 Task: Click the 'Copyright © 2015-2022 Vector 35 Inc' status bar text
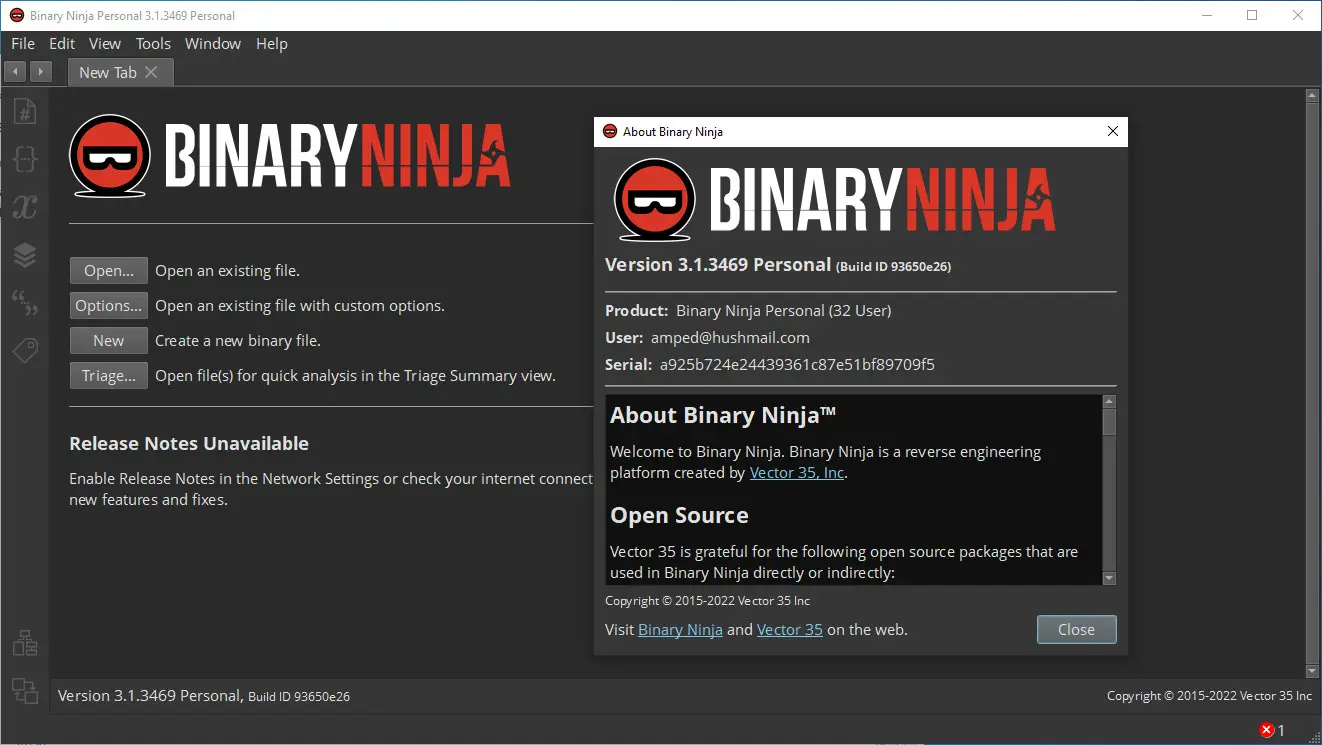pyautogui.click(x=1209, y=696)
